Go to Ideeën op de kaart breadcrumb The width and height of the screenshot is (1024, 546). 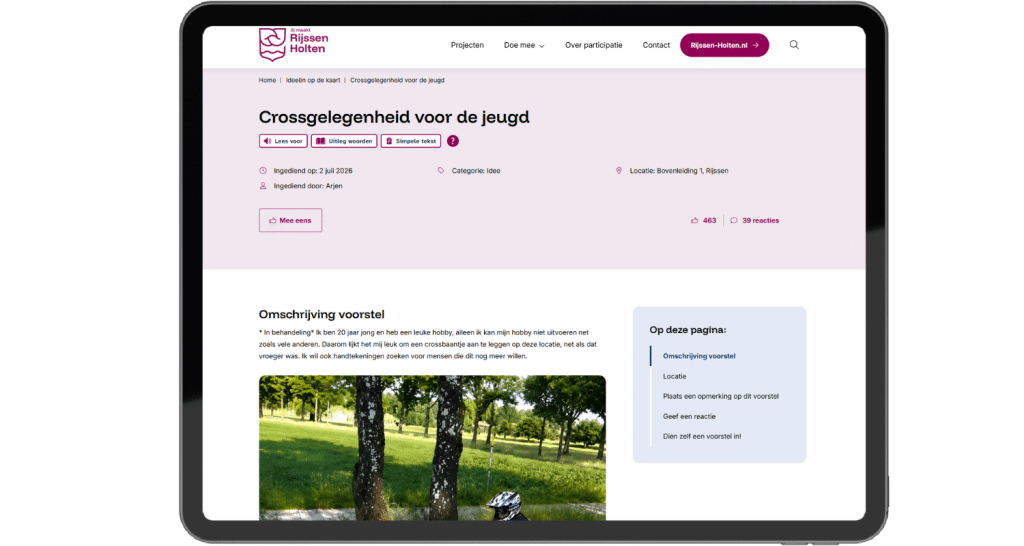click(x=313, y=80)
